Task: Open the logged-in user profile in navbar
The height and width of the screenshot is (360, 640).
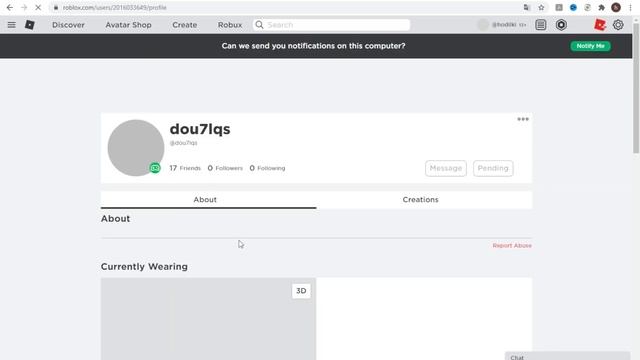Action: pyautogui.click(x=502, y=25)
